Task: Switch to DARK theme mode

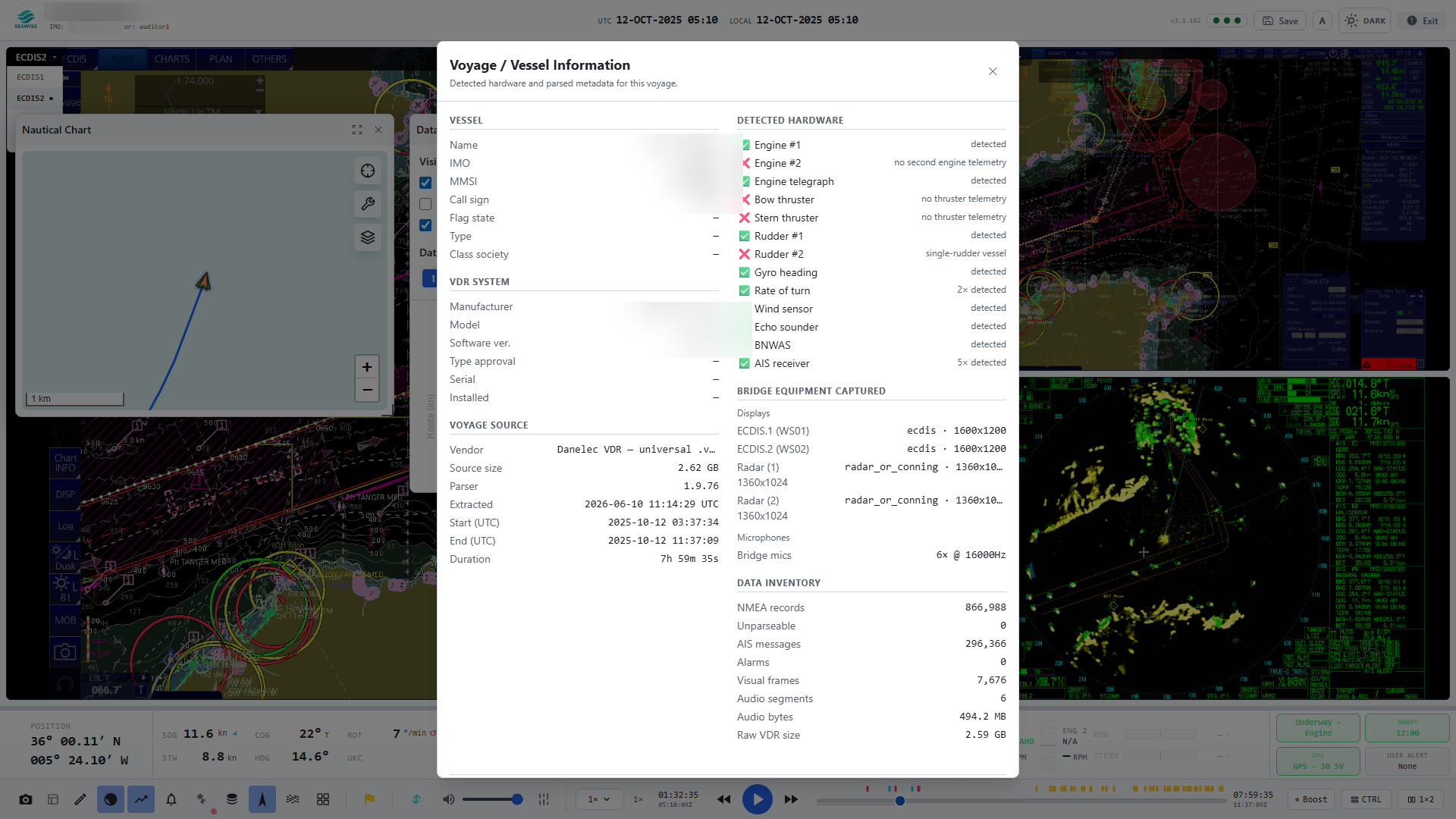Action: [x=1365, y=20]
